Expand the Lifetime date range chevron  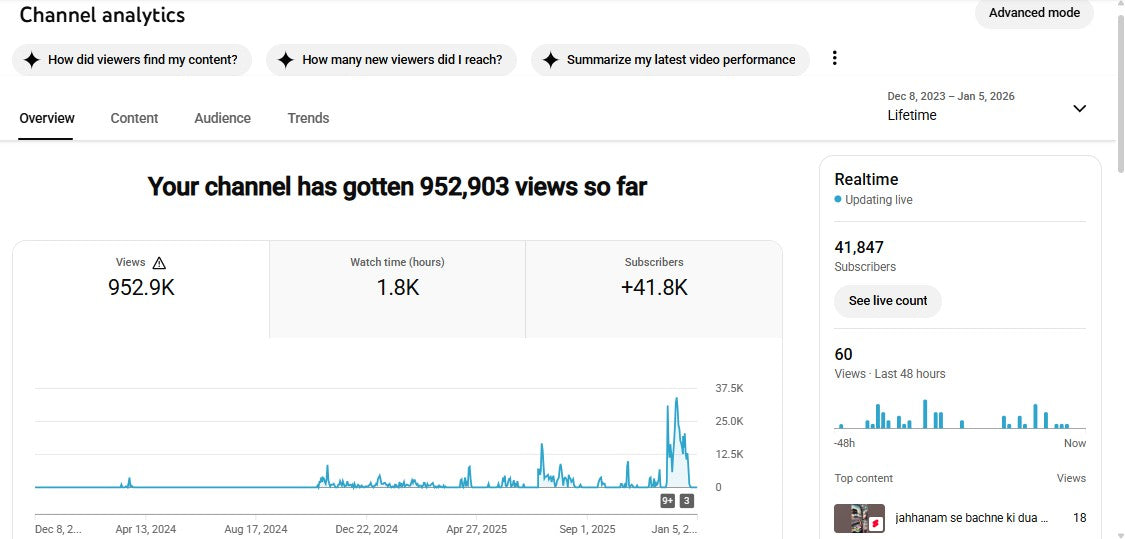1079,108
